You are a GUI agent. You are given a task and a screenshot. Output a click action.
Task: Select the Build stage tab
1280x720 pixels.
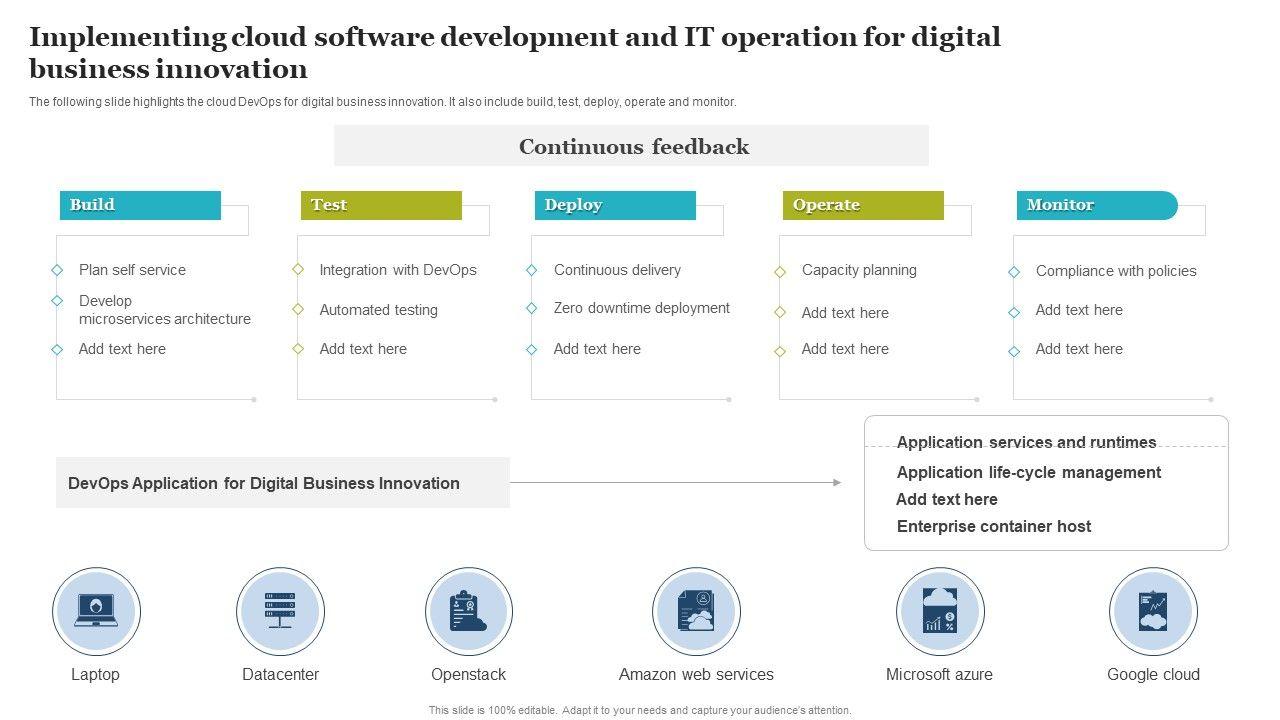pyautogui.click(x=140, y=205)
